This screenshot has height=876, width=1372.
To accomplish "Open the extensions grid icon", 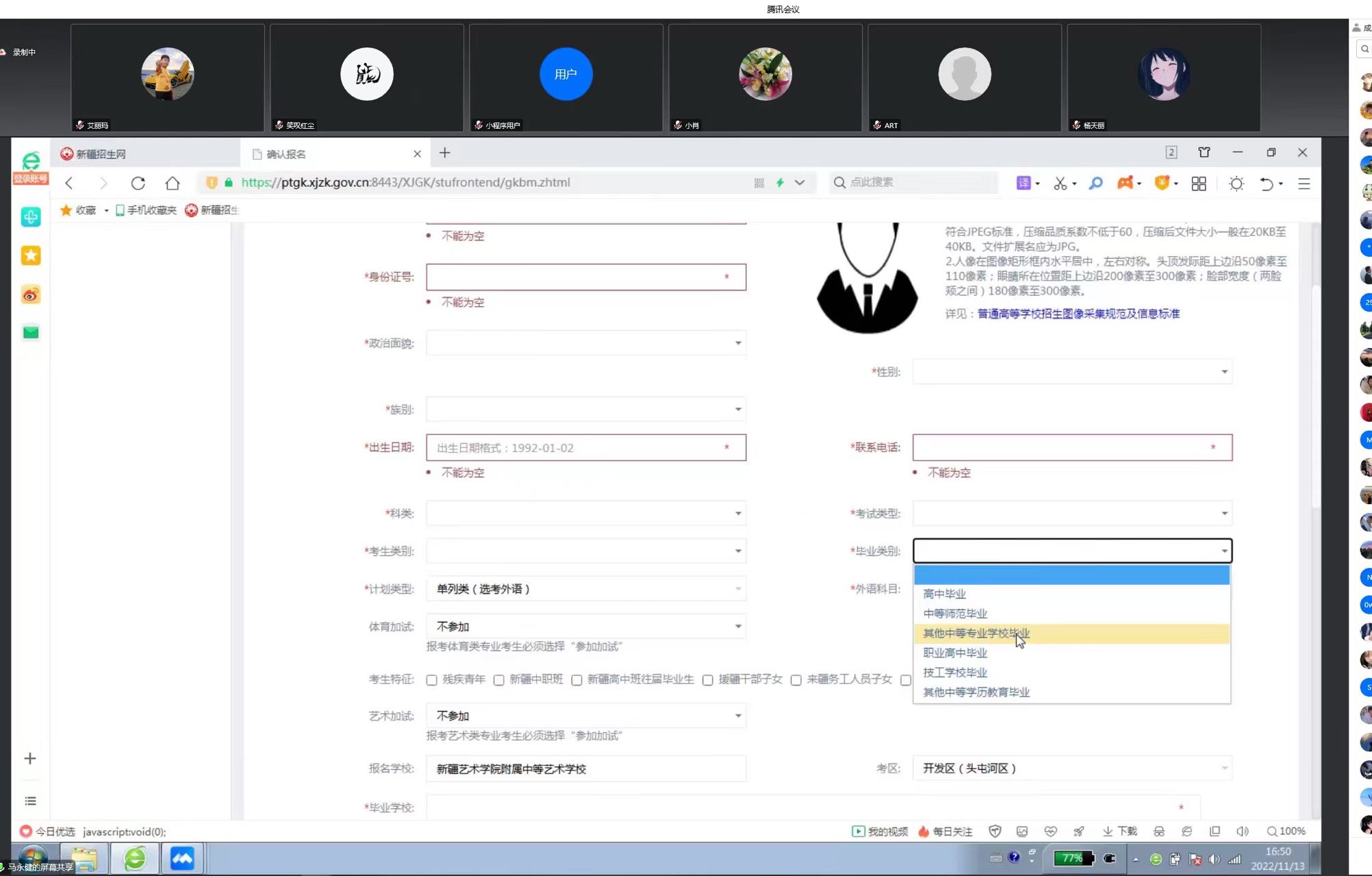I will [x=1199, y=184].
